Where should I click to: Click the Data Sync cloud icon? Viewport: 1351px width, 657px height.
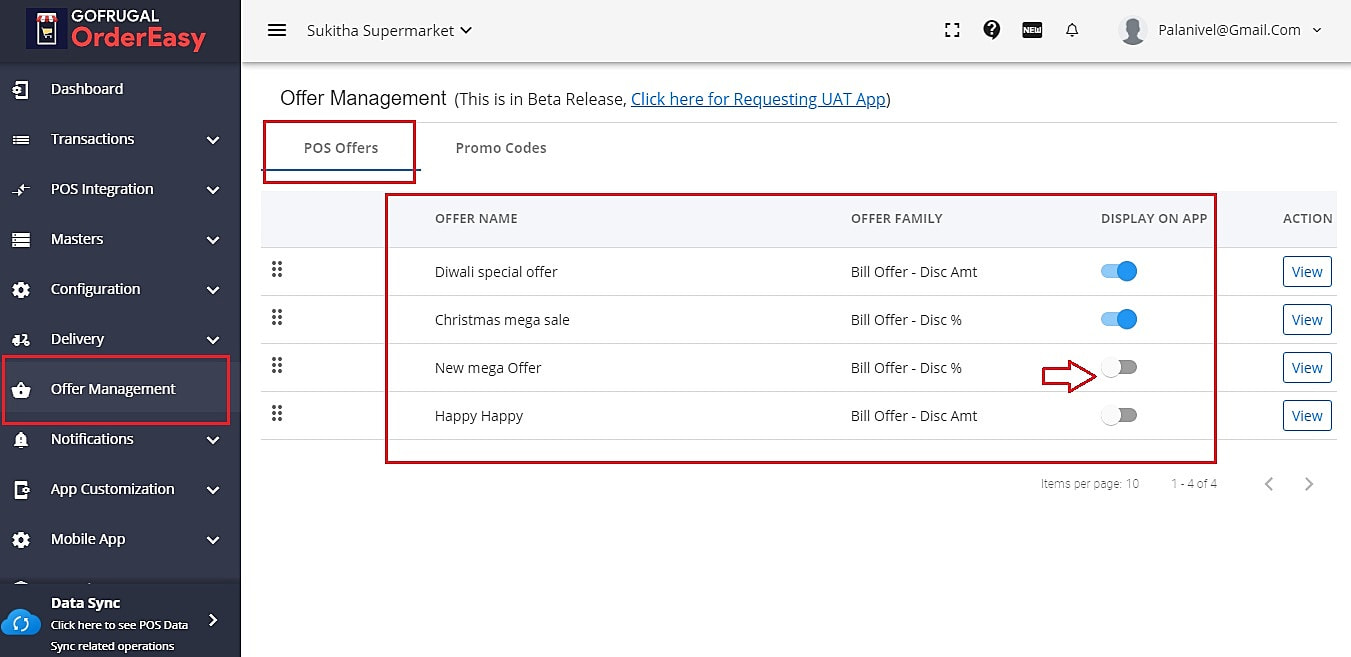coord(21,622)
